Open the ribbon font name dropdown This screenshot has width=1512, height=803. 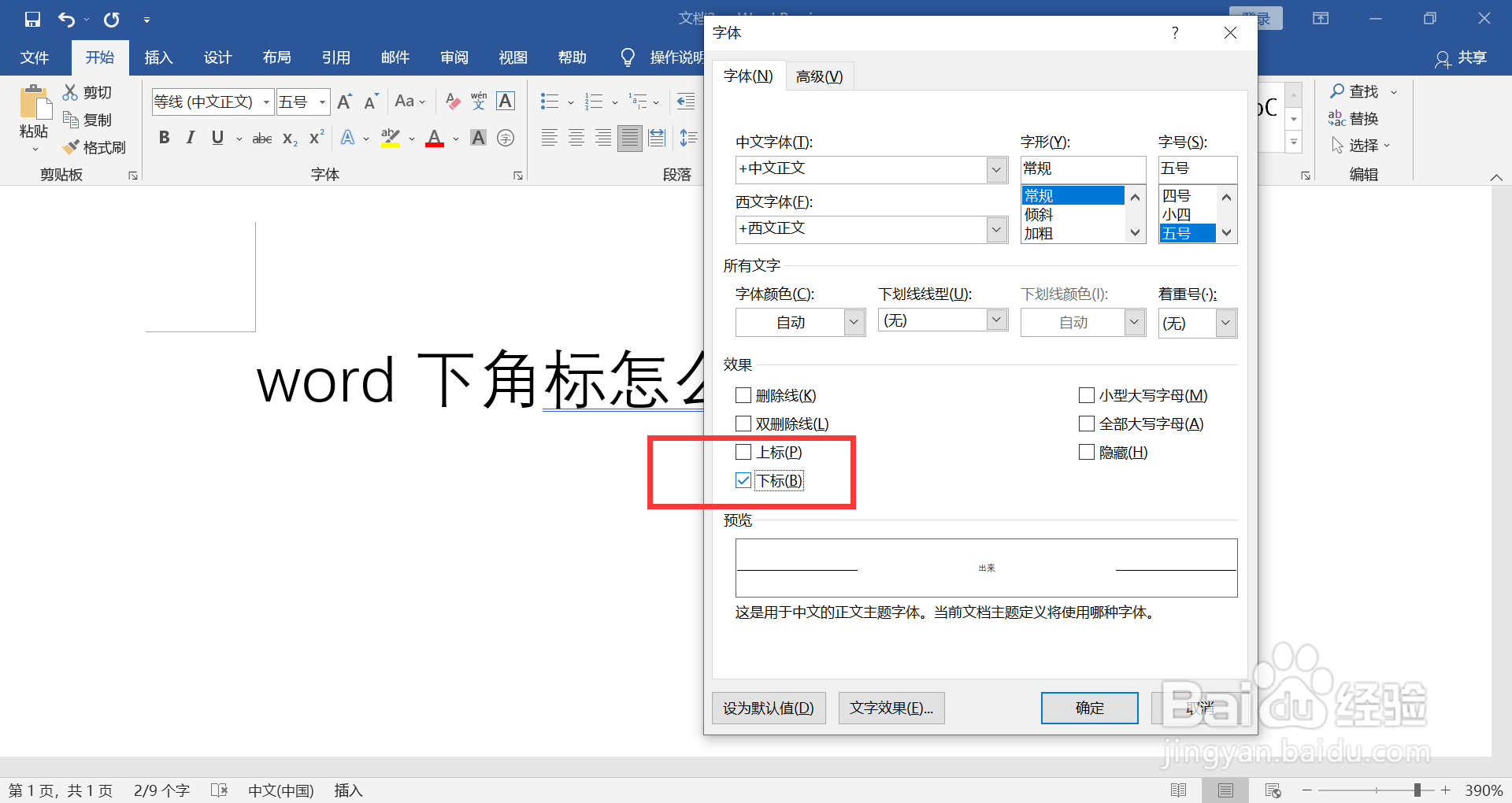click(x=266, y=102)
